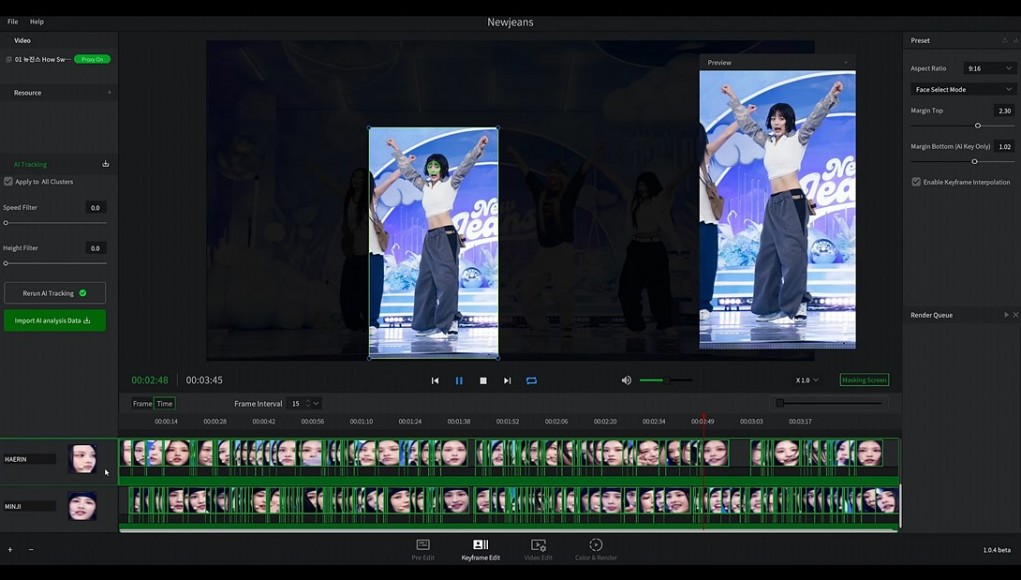Click Import AI analysis Data button
This screenshot has width=1021, height=580.
click(55, 321)
